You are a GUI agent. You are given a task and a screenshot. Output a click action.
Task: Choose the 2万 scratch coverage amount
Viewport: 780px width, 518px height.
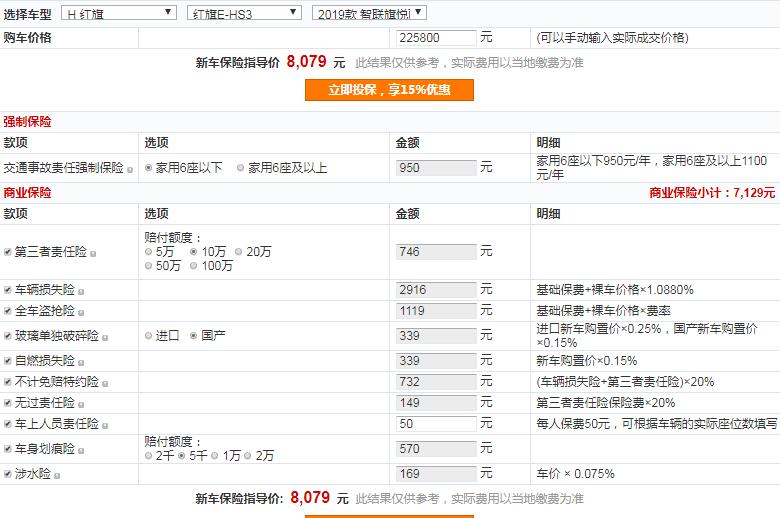tap(248, 456)
